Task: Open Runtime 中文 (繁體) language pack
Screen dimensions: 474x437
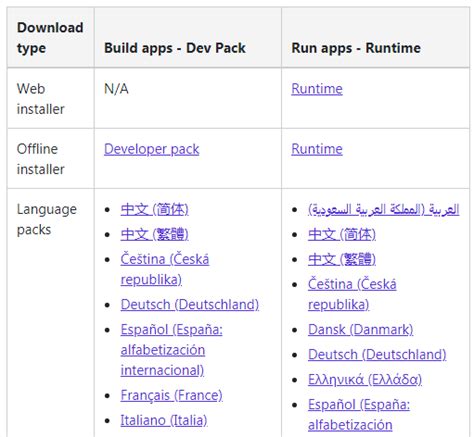Action: pos(342,259)
